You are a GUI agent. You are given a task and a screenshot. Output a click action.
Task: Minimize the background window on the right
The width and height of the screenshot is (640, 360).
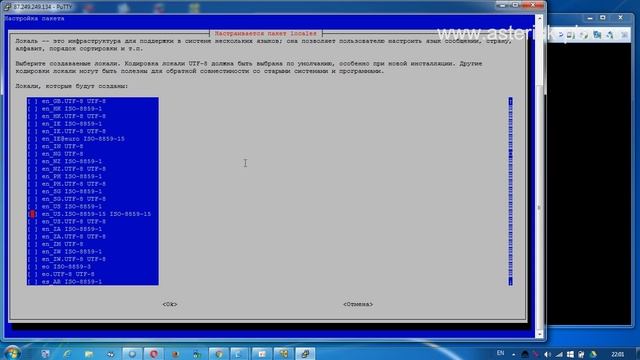[590, 18]
